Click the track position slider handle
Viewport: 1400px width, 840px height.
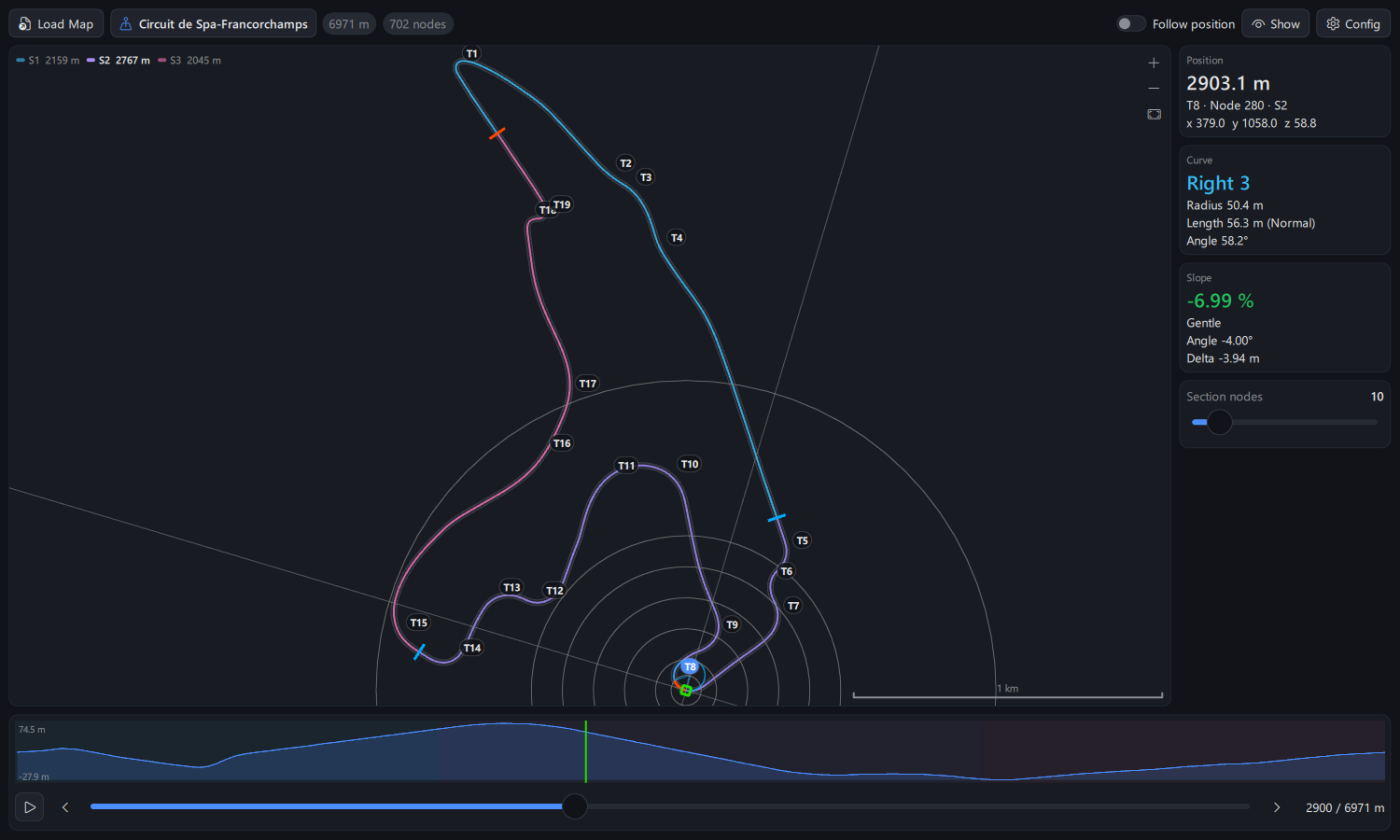coord(575,806)
